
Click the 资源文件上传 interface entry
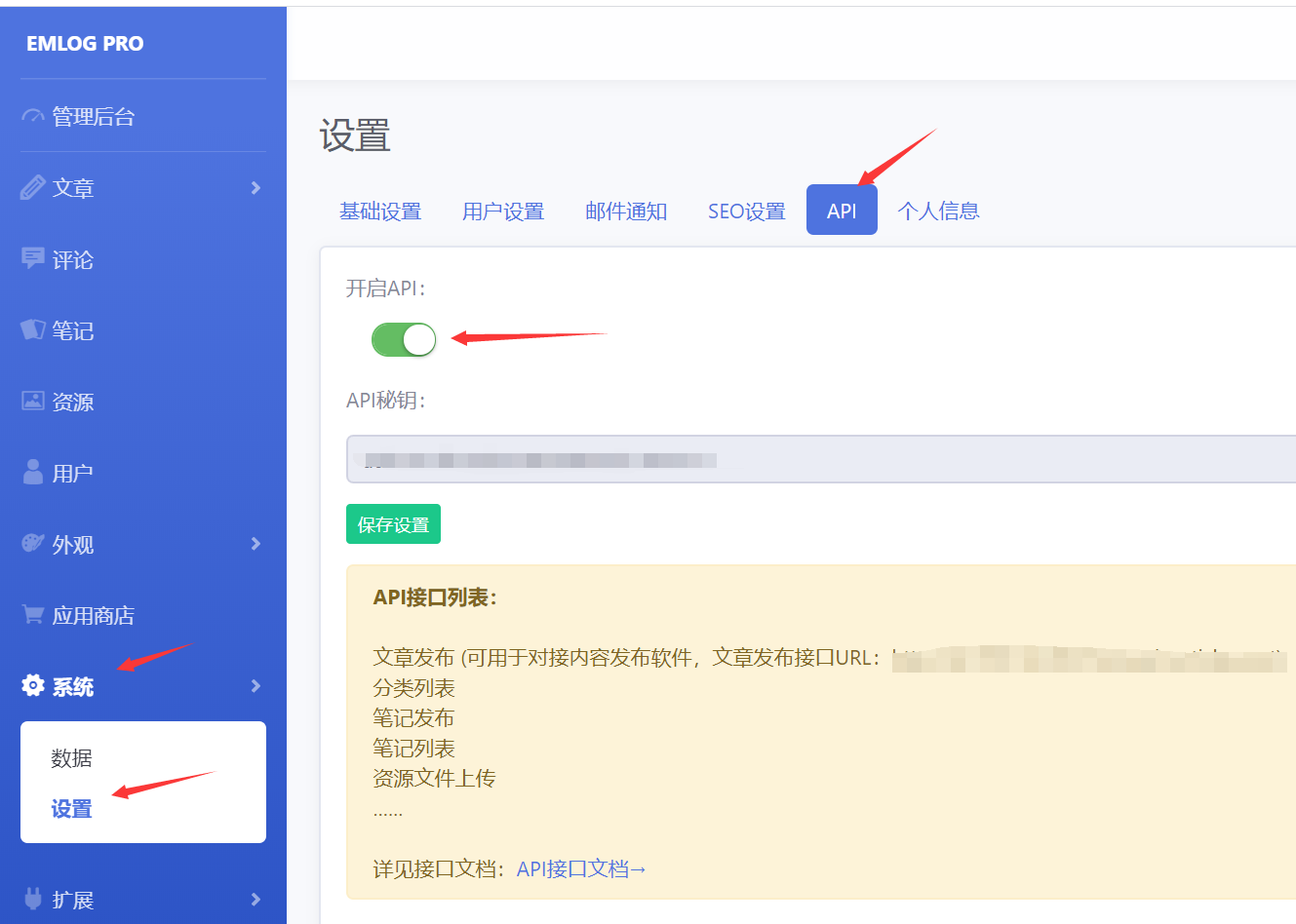click(434, 778)
